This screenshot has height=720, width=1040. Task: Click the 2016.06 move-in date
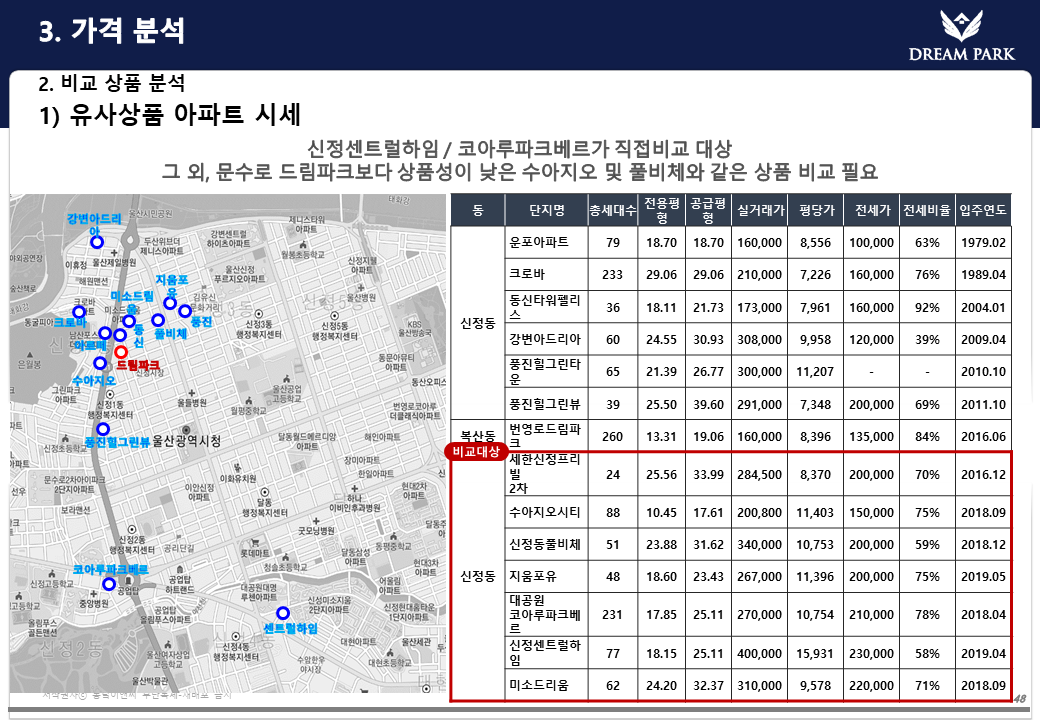tap(984, 437)
